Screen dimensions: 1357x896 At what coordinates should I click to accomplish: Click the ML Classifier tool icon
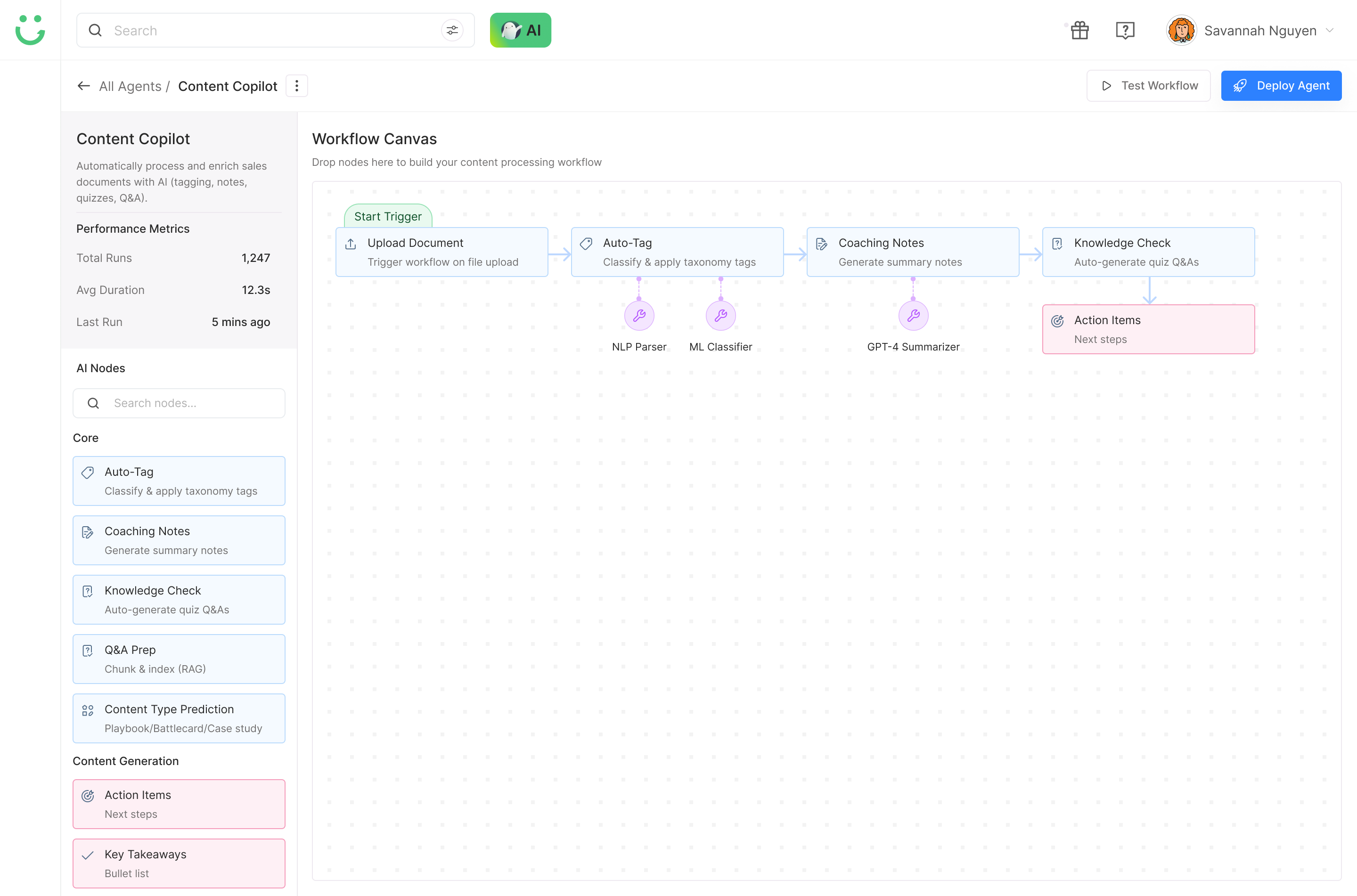coord(720,316)
